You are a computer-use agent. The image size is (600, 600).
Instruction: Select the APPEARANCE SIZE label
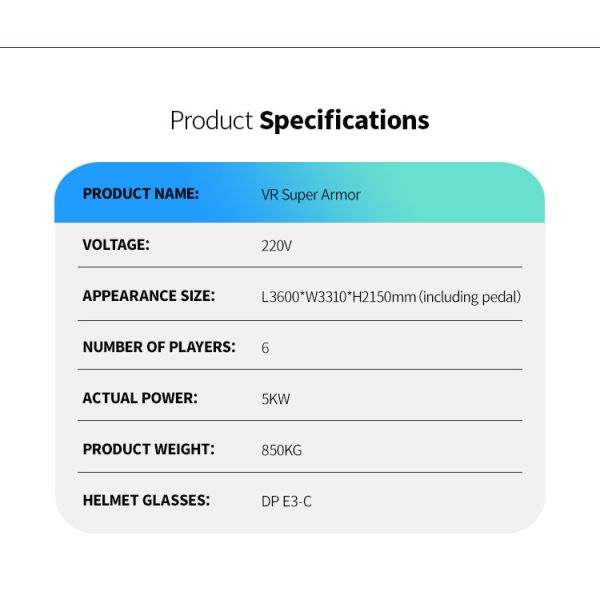point(148,296)
